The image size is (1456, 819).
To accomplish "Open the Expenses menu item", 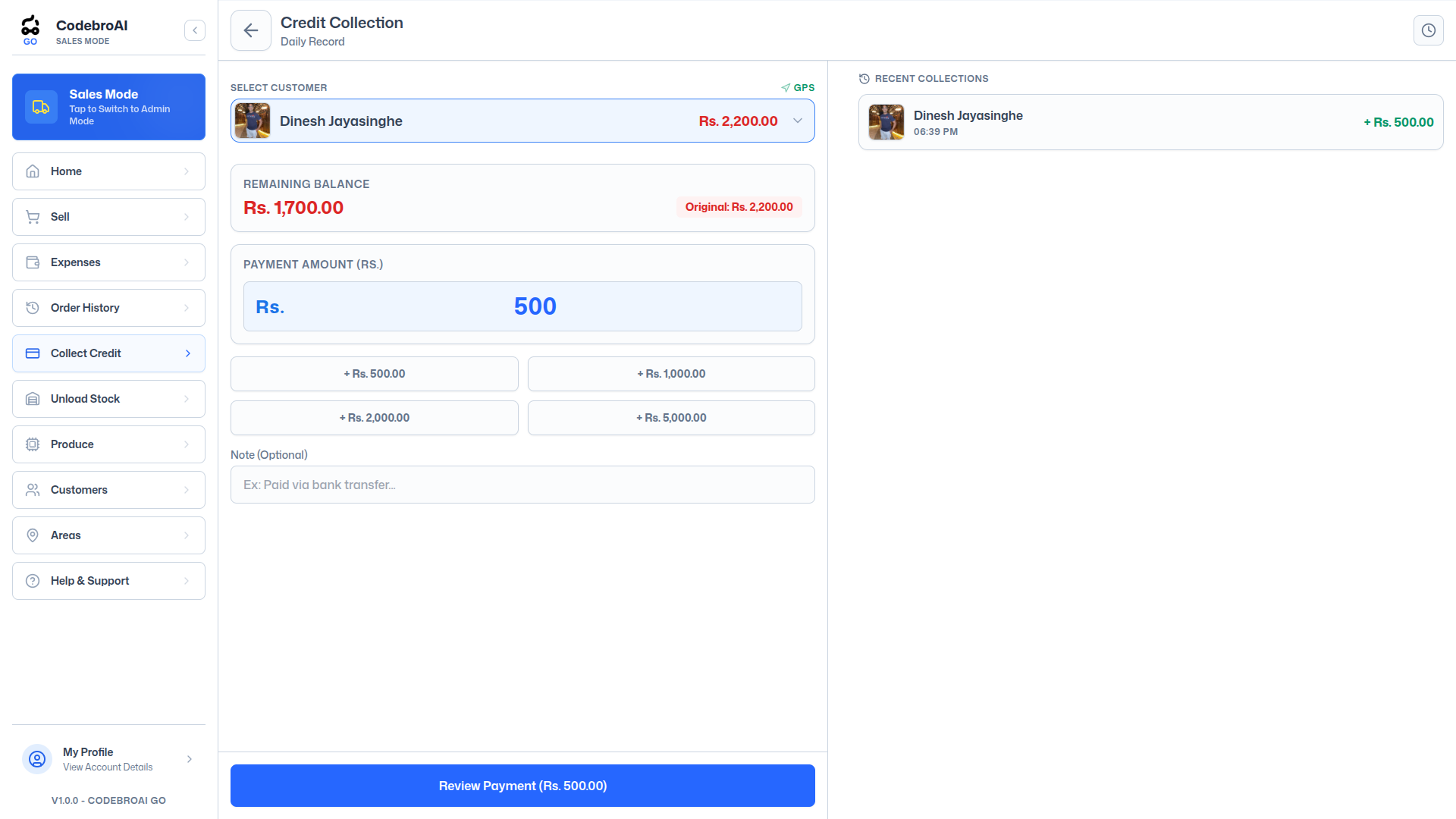I will tap(108, 262).
